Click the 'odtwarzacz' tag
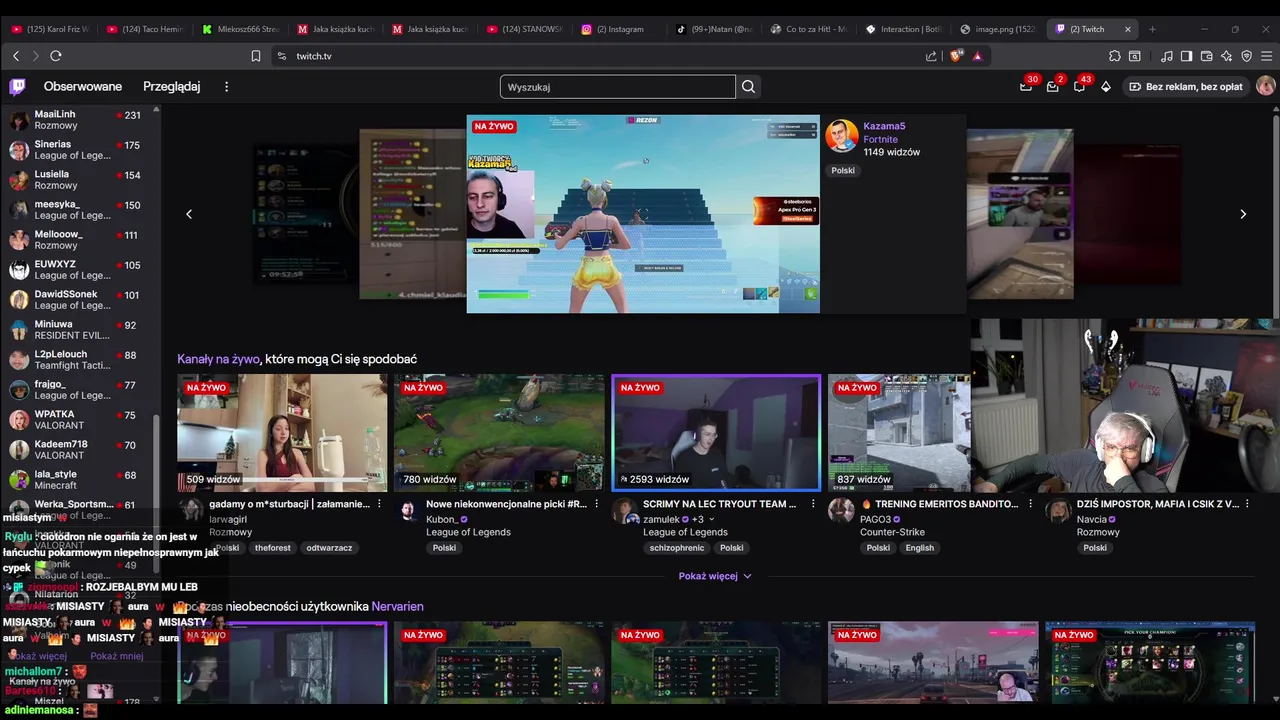 [329, 548]
